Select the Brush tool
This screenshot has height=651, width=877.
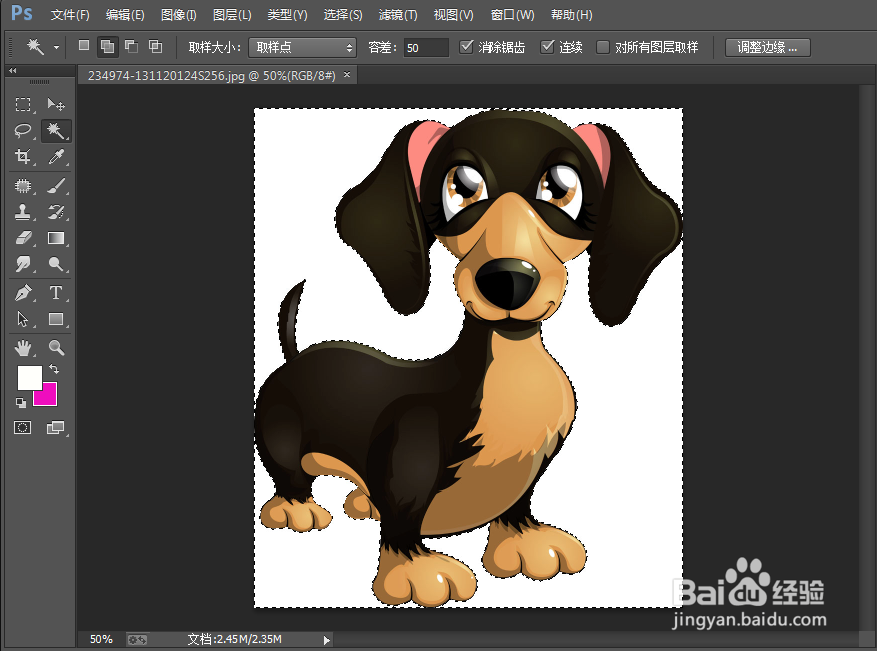(55, 186)
